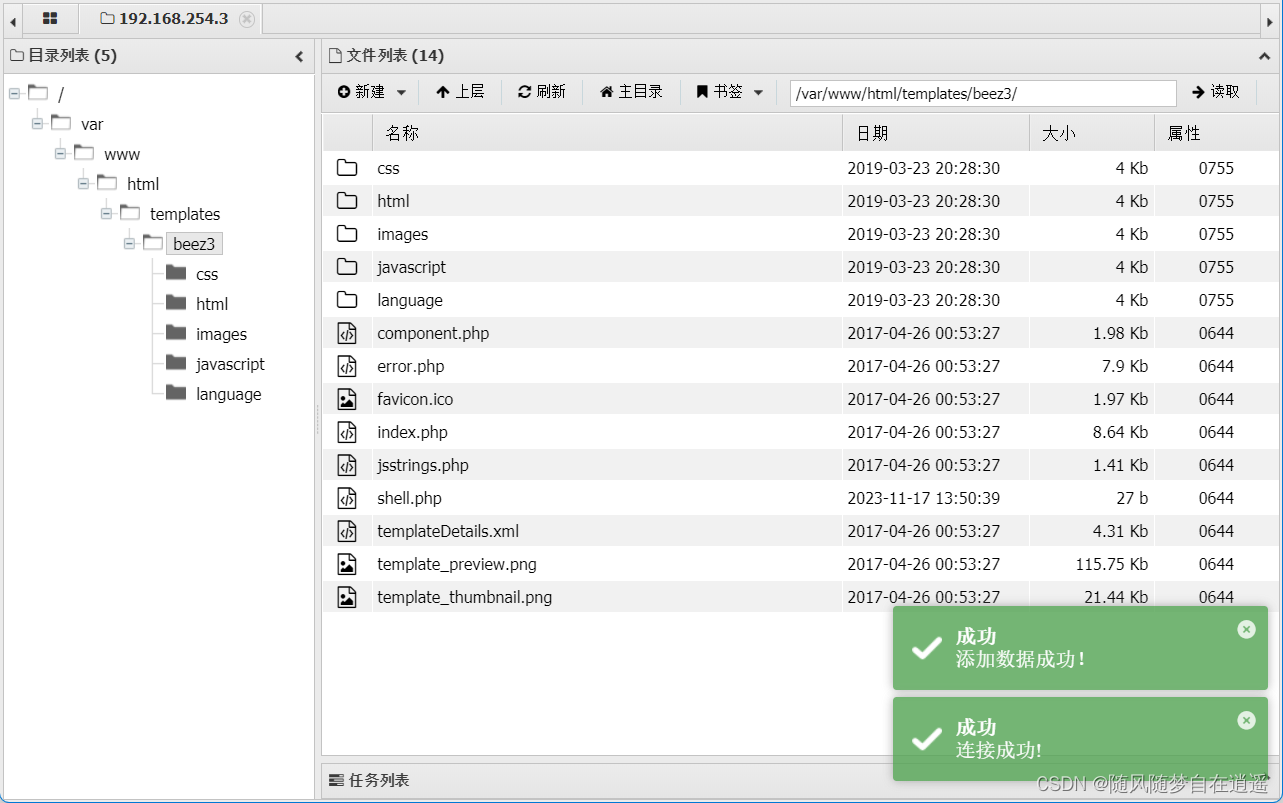Select the templateDetails.xml file name

(448, 531)
